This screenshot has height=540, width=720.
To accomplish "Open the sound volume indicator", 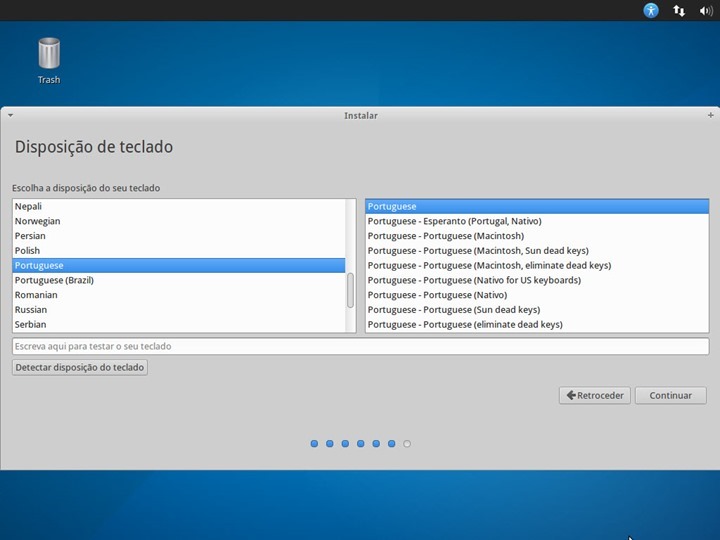I will coord(706,10).
